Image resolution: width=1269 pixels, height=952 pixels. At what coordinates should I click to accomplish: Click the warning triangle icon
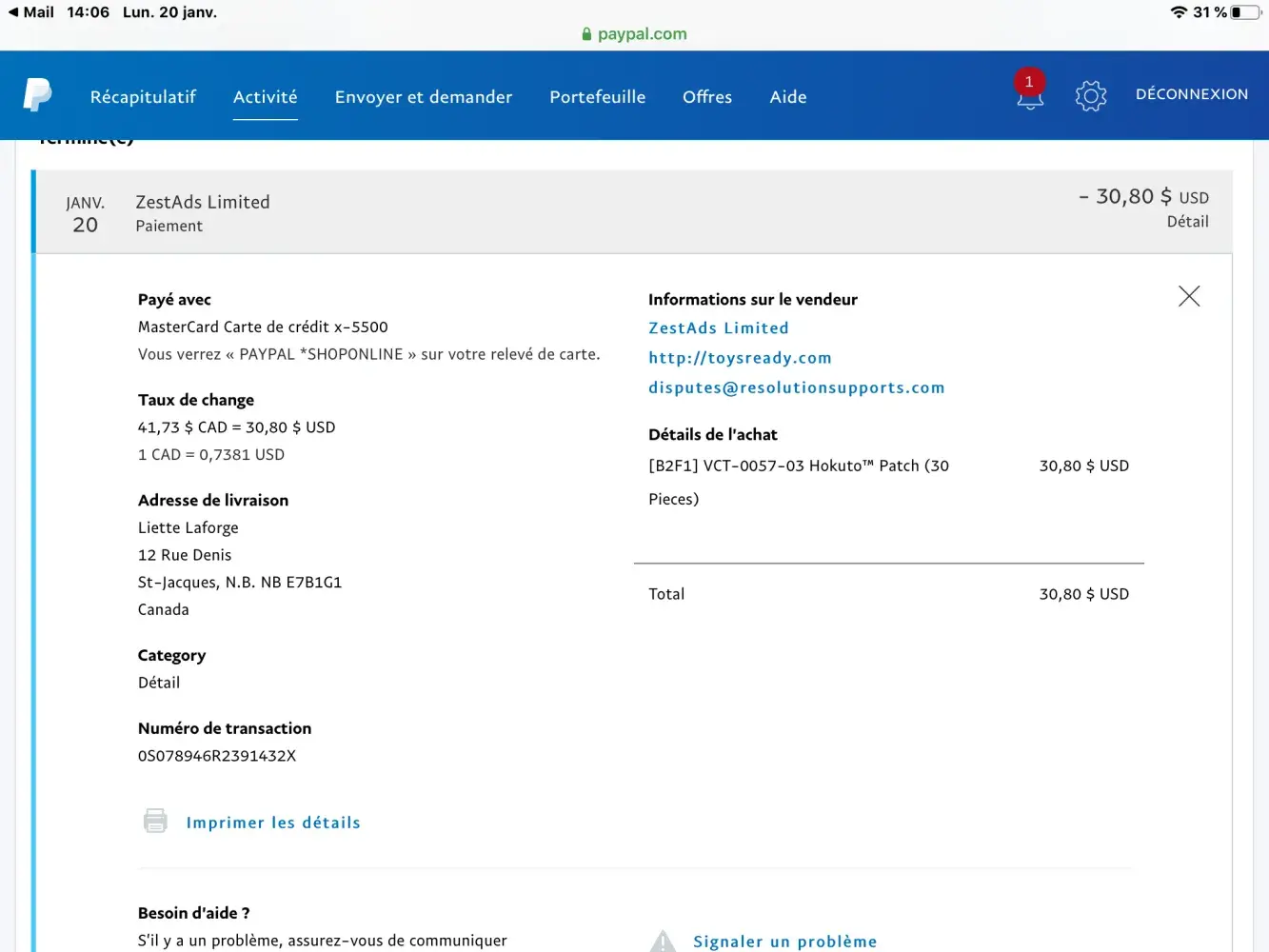pos(663,941)
